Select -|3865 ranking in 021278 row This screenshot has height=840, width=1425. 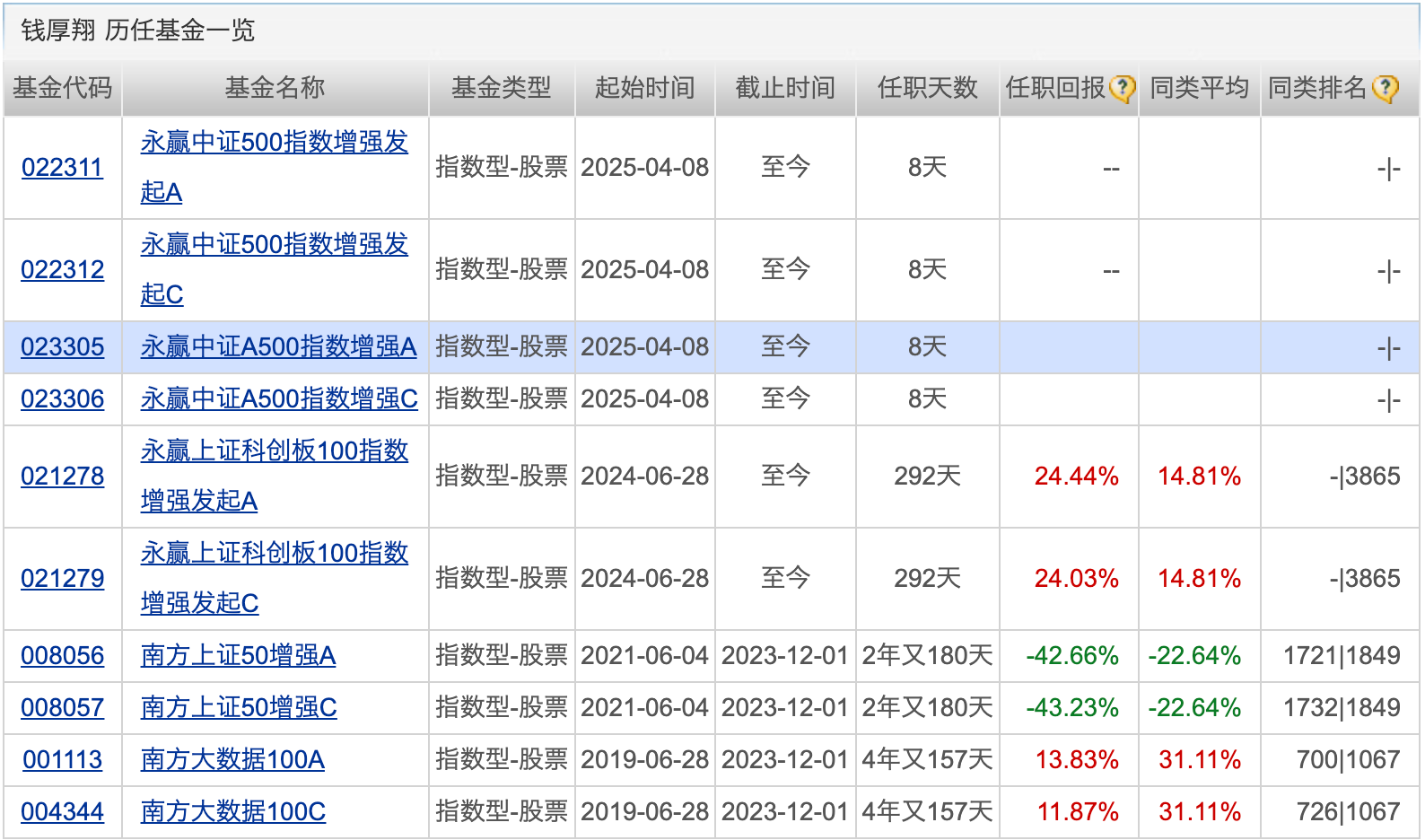coord(1365,477)
